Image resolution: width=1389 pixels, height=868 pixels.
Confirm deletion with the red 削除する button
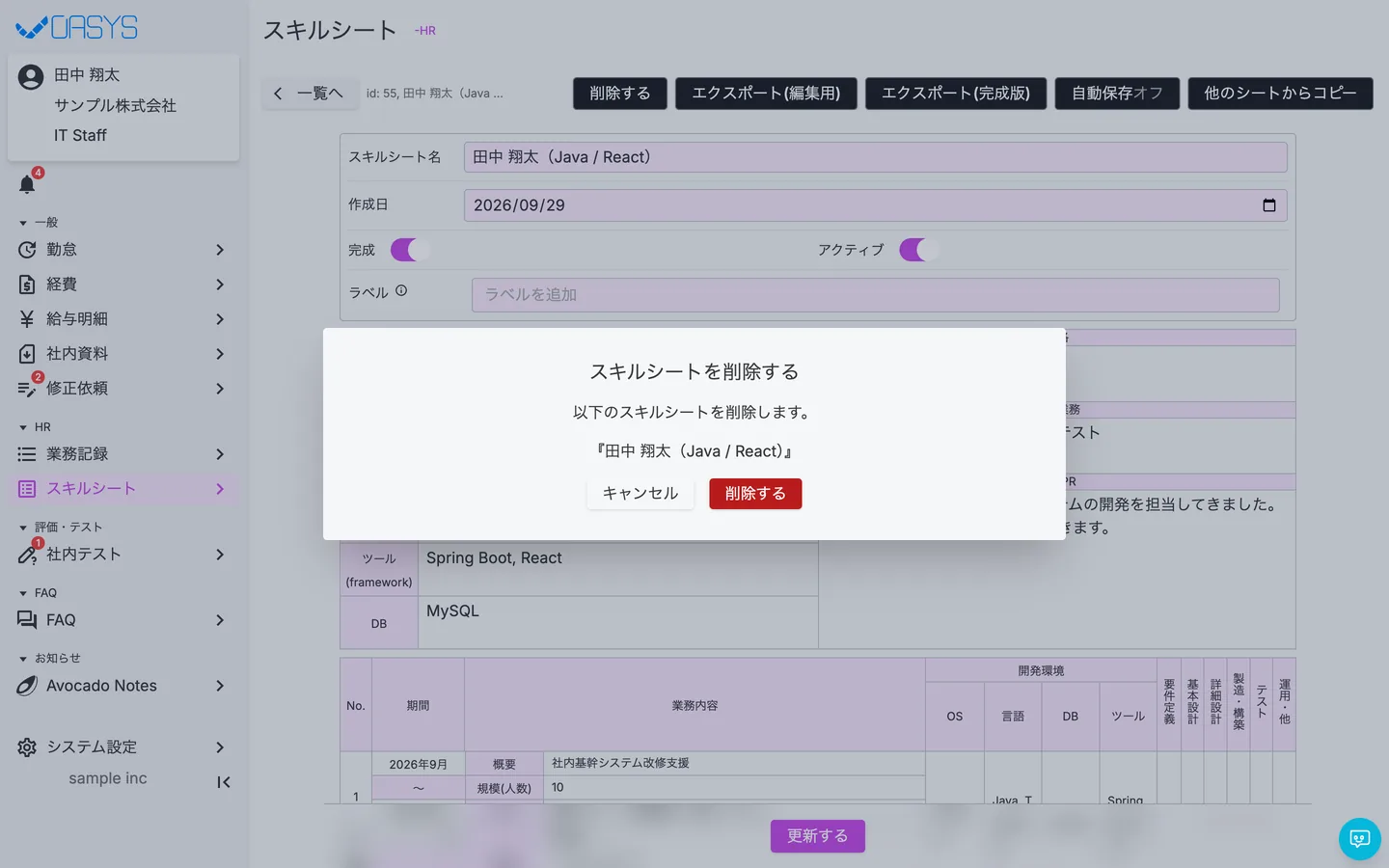tap(755, 494)
